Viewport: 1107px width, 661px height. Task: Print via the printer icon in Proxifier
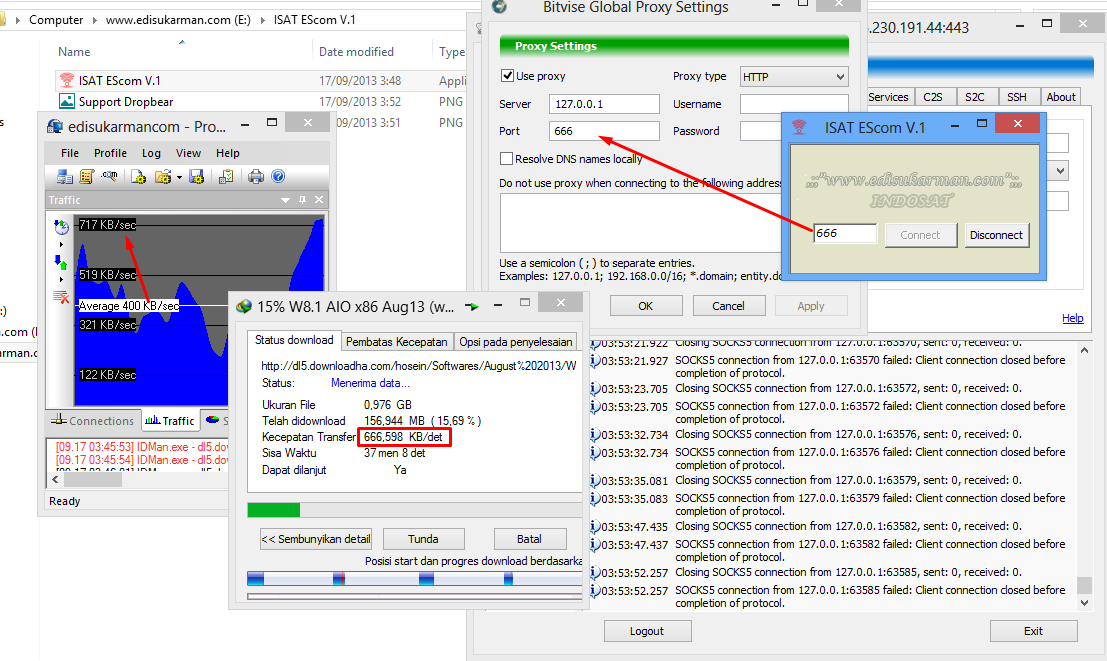tap(256, 177)
